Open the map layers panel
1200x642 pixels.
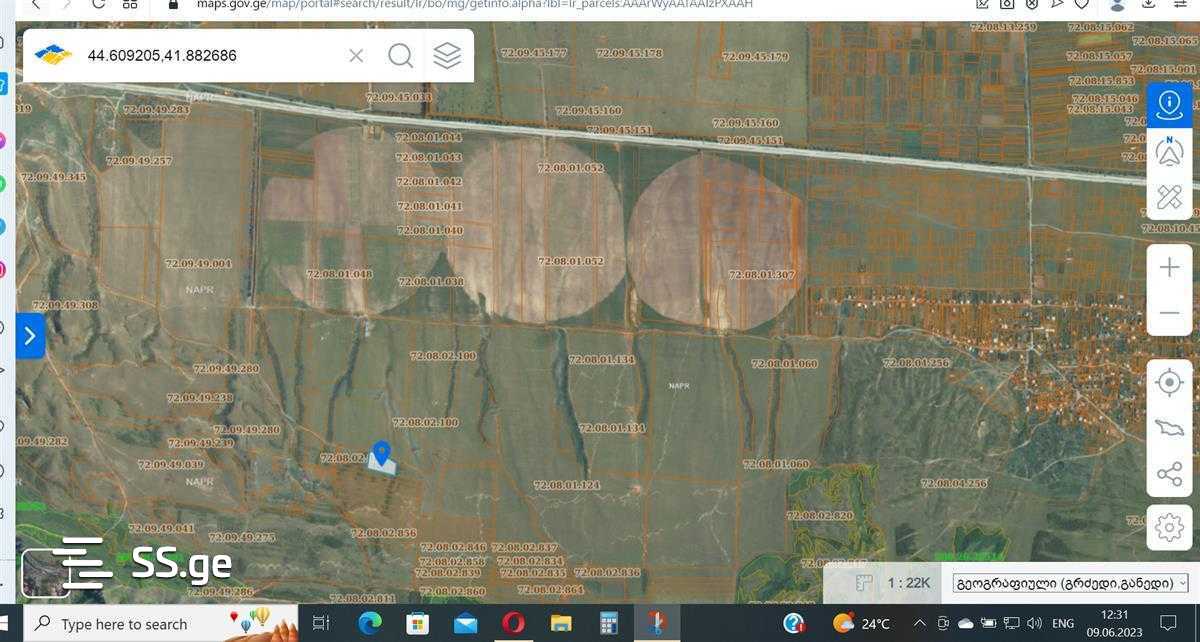(x=447, y=56)
